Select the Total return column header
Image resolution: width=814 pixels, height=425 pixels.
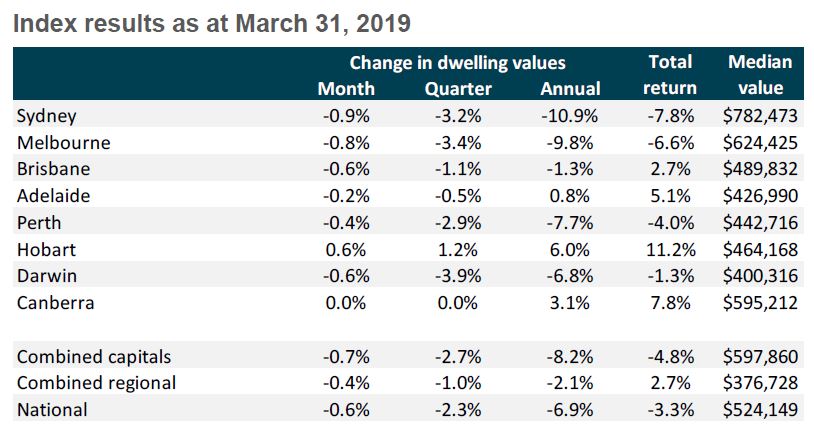click(x=671, y=75)
